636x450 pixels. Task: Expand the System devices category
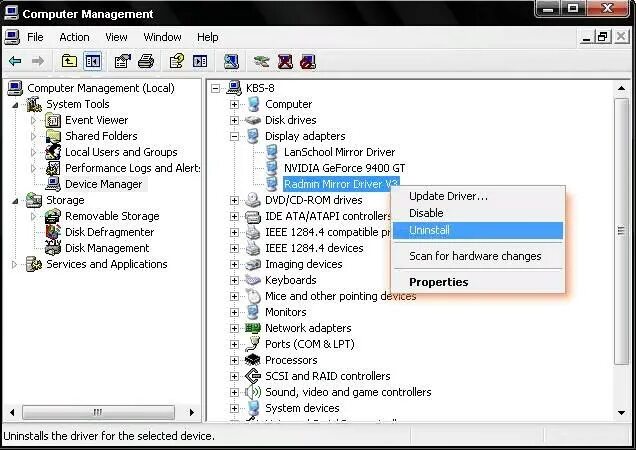pos(234,408)
